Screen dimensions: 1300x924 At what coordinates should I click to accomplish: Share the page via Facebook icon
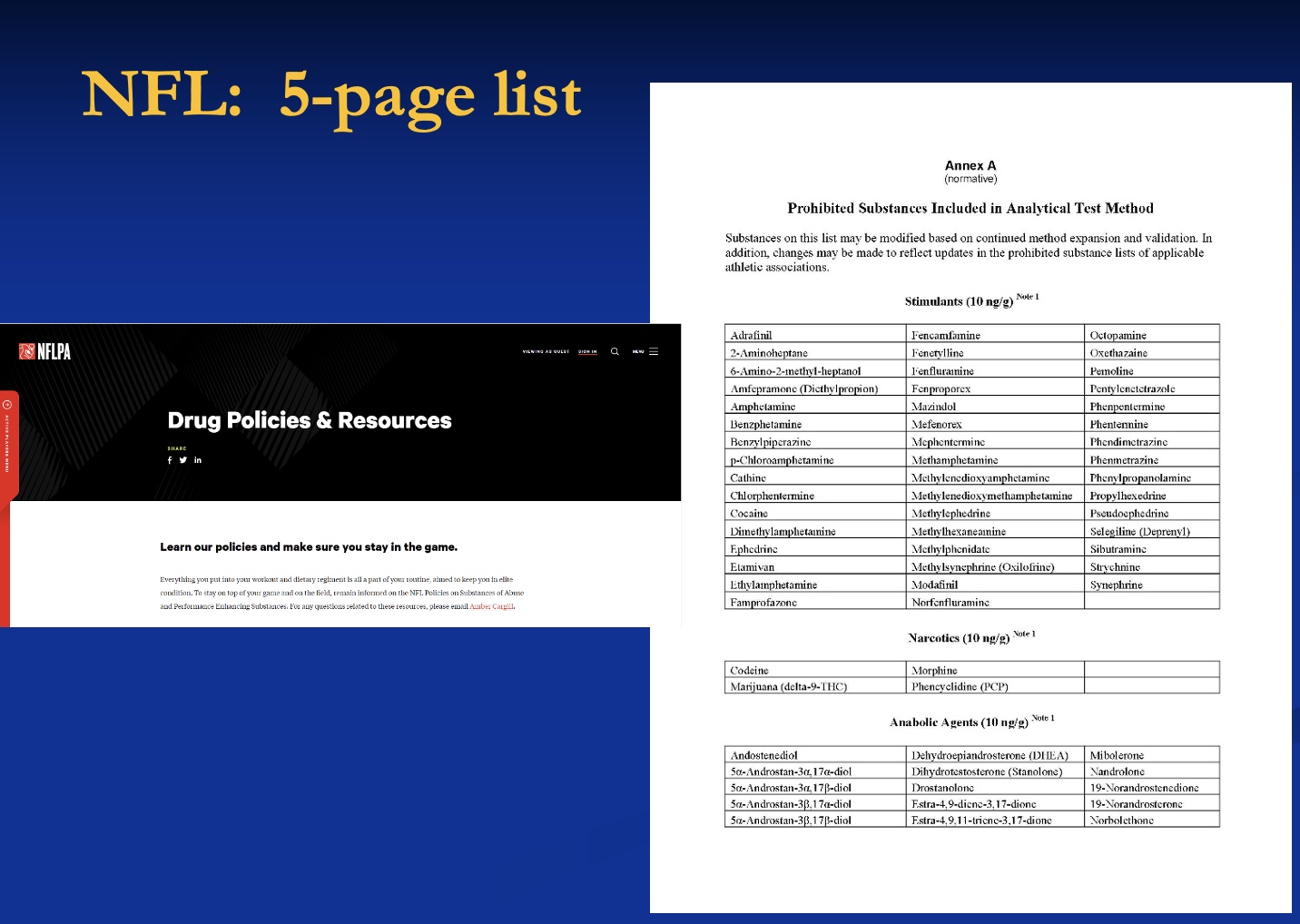pos(170,460)
